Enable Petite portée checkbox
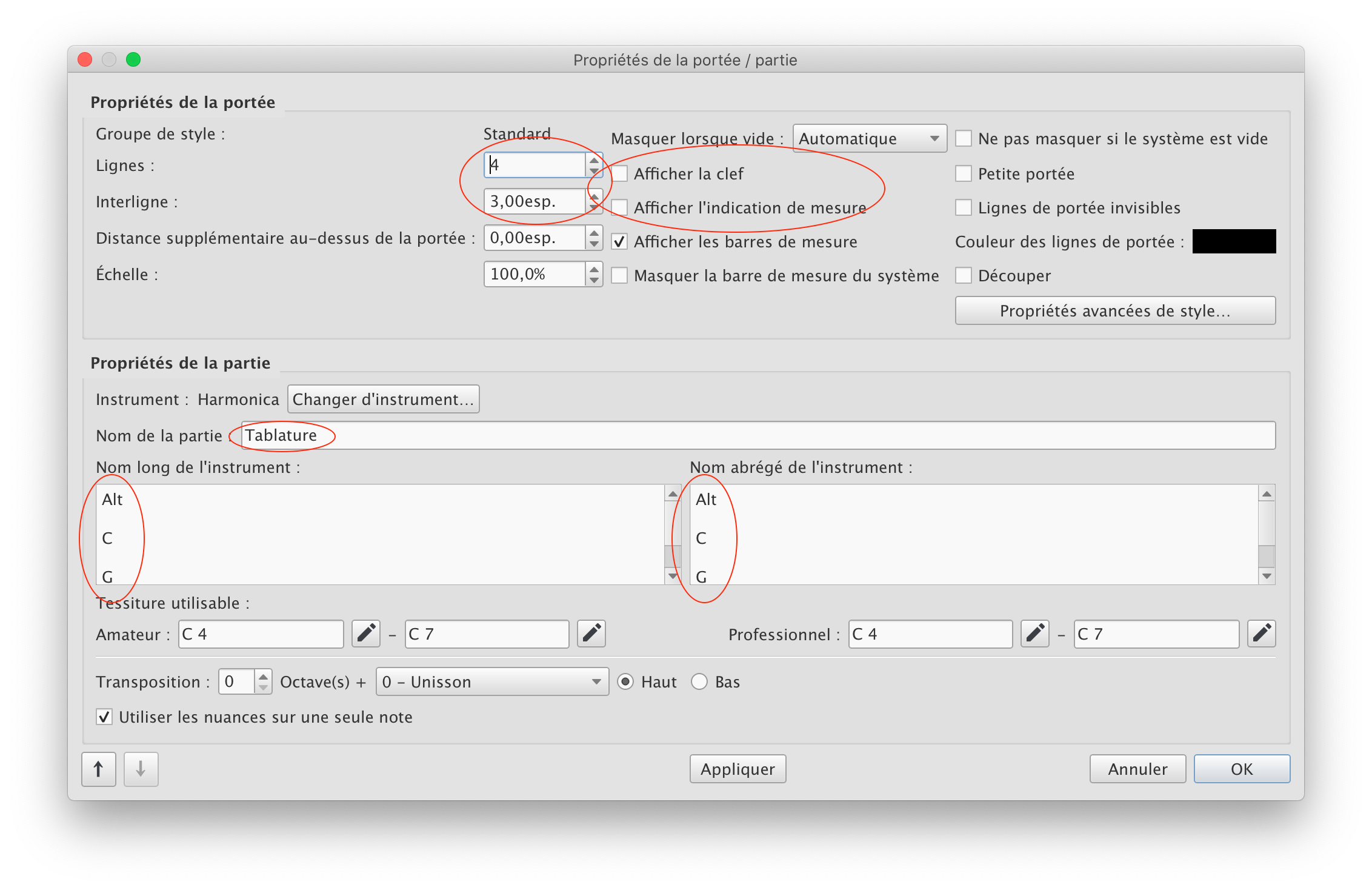The image size is (1372, 890). (x=963, y=174)
